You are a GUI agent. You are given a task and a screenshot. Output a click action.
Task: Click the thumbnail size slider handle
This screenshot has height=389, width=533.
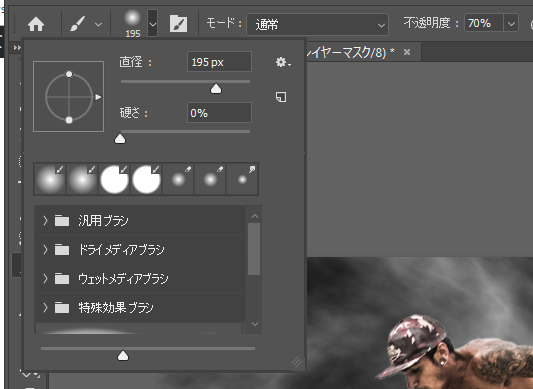point(123,356)
